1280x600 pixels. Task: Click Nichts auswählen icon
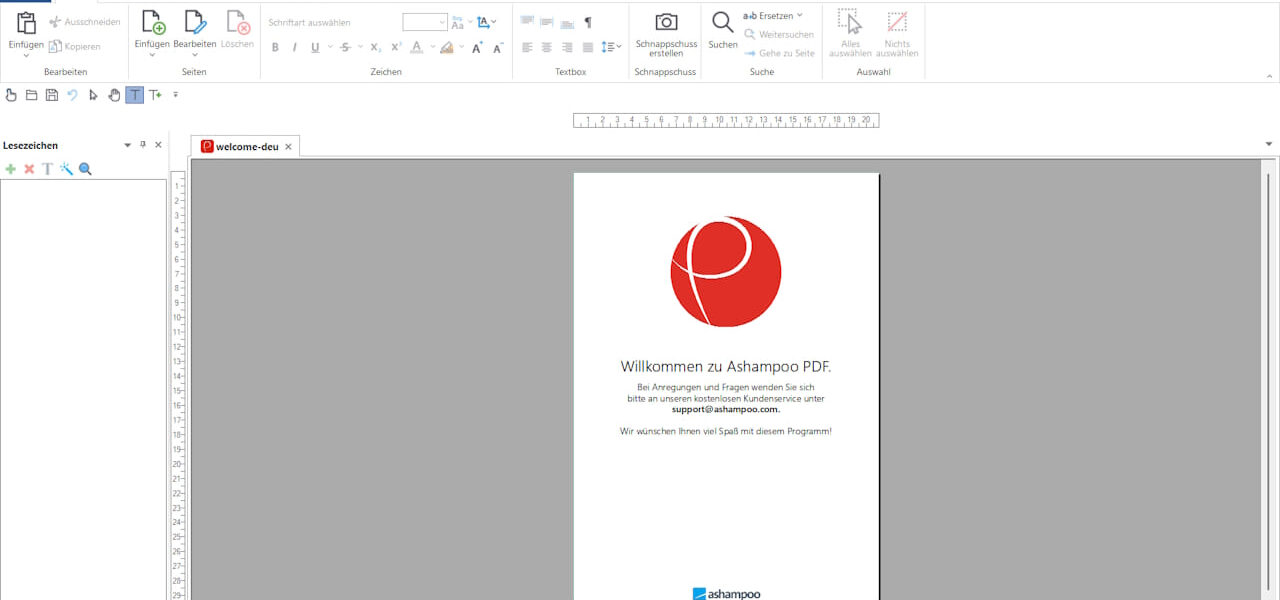898,23
